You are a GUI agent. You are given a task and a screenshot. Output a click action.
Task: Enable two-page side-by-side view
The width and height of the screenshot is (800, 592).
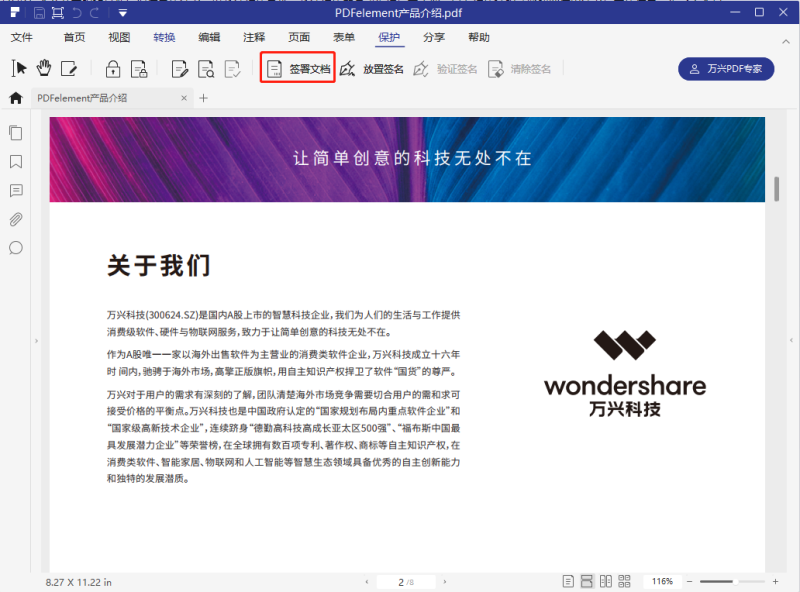pos(608,580)
